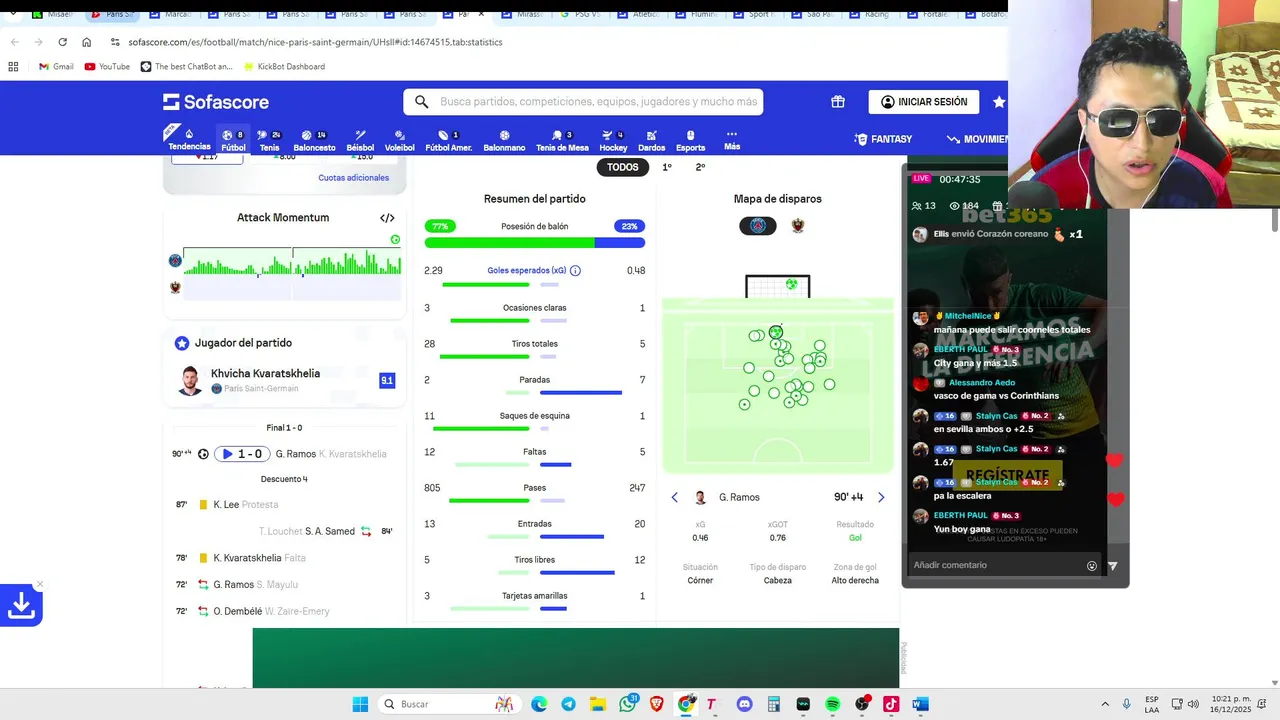Screen dimensions: 1280x720
Task: Click the Sofascore logo
Action: [216, 102]
